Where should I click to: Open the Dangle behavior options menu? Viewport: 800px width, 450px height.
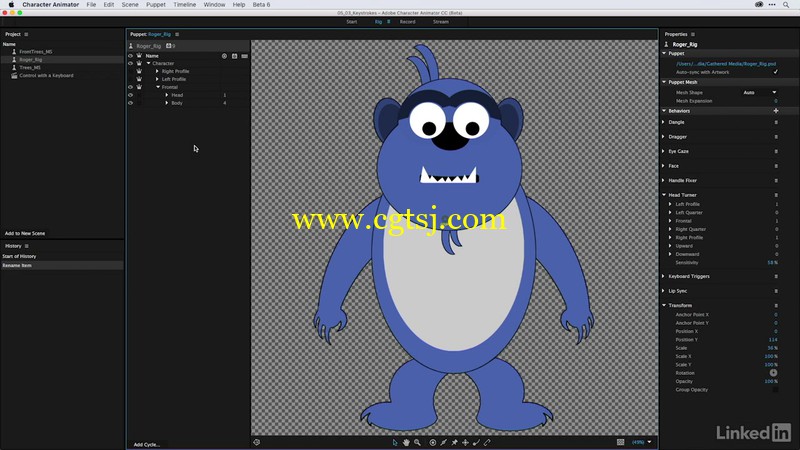coord(776,122)
